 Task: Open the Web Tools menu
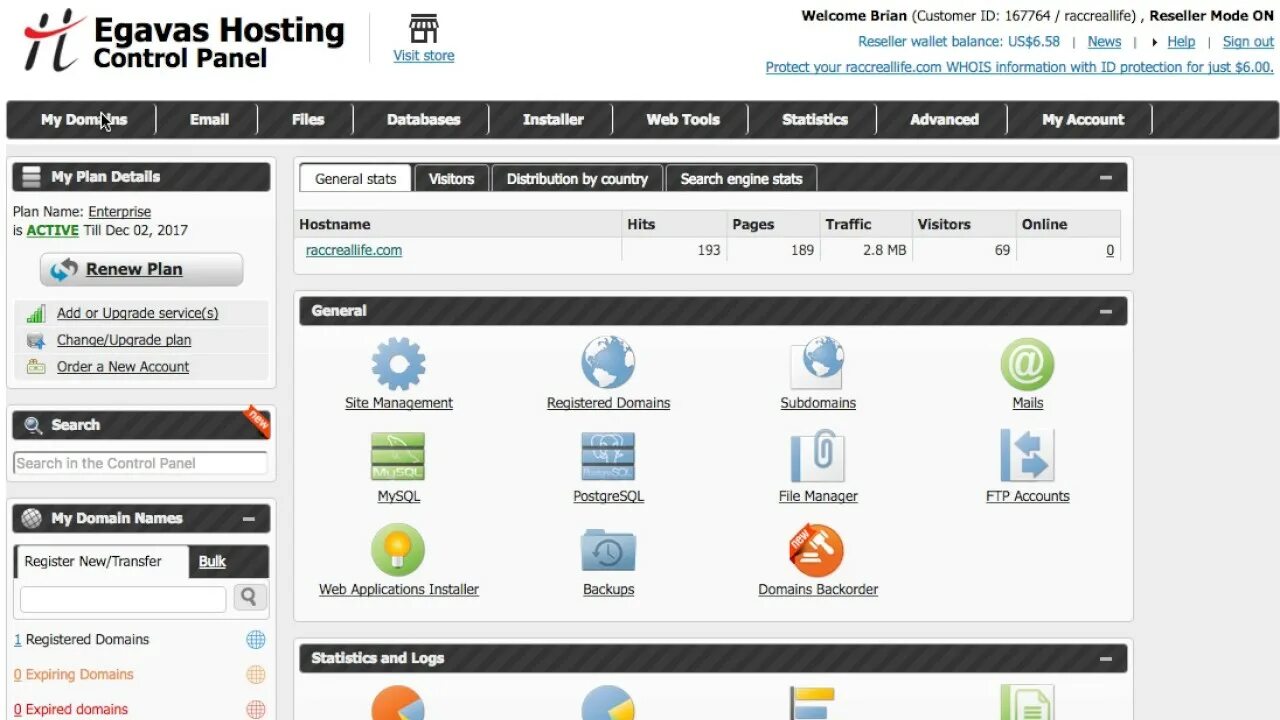point(683,119)
